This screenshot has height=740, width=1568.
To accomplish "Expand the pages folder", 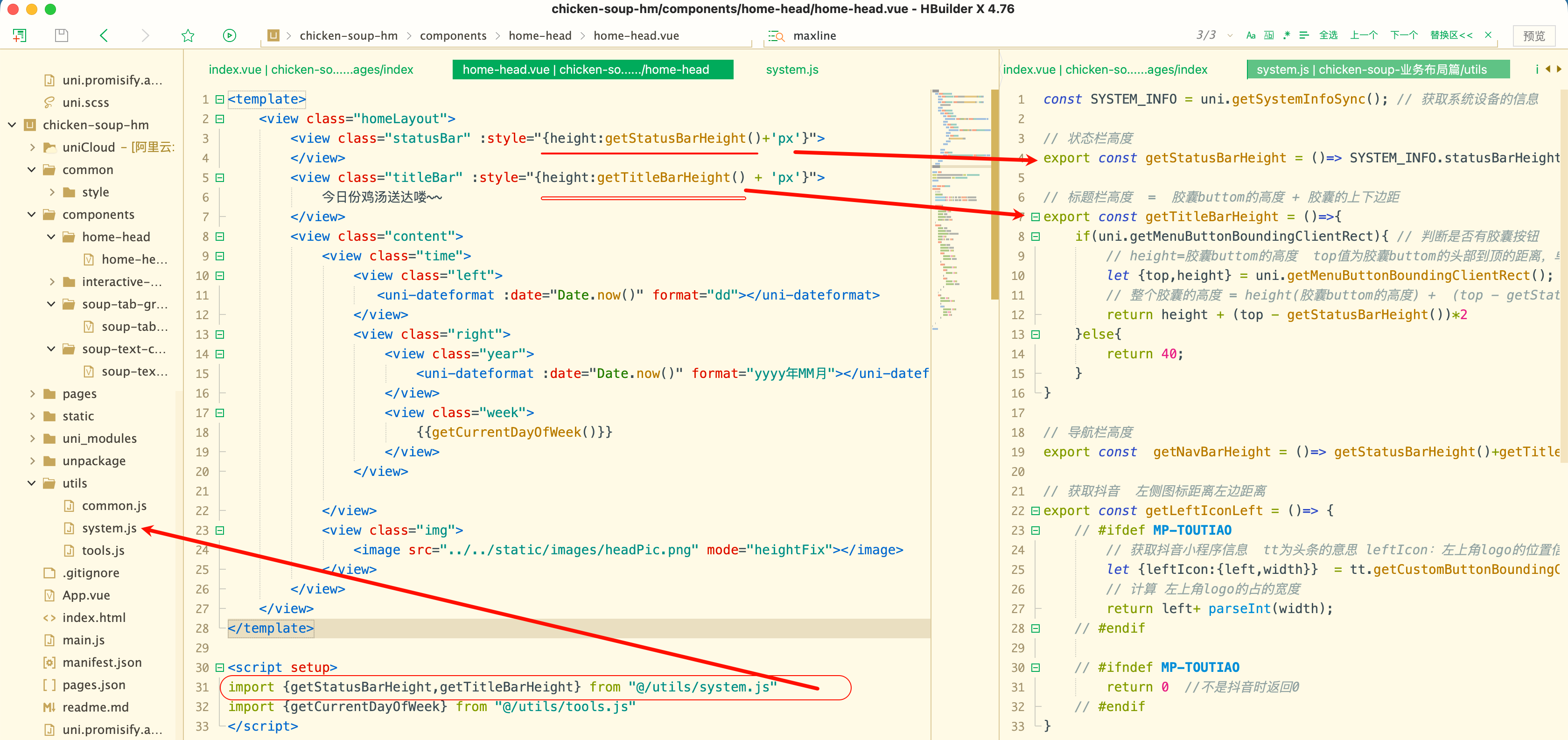I will point(32,394).
